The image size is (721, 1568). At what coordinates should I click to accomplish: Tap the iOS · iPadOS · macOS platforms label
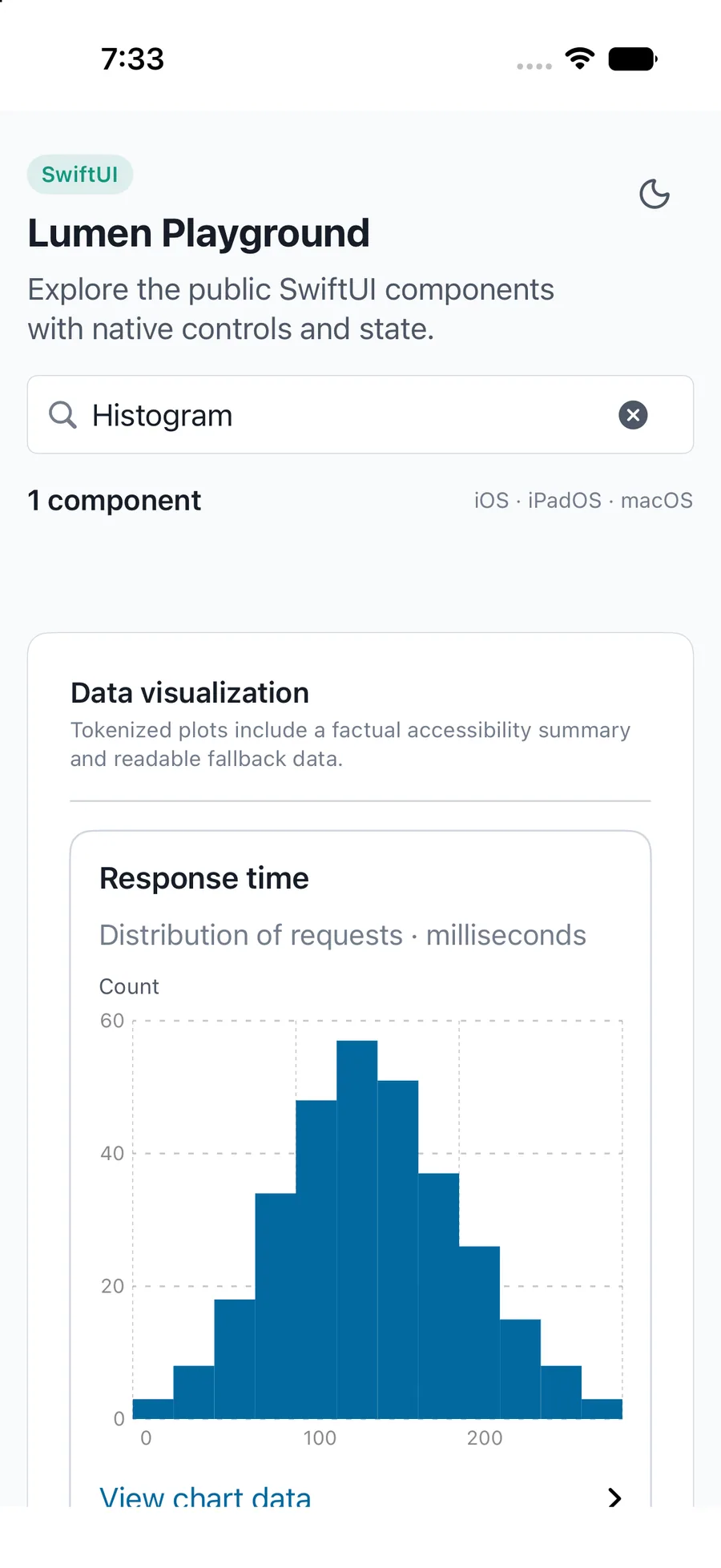[583, 501]
